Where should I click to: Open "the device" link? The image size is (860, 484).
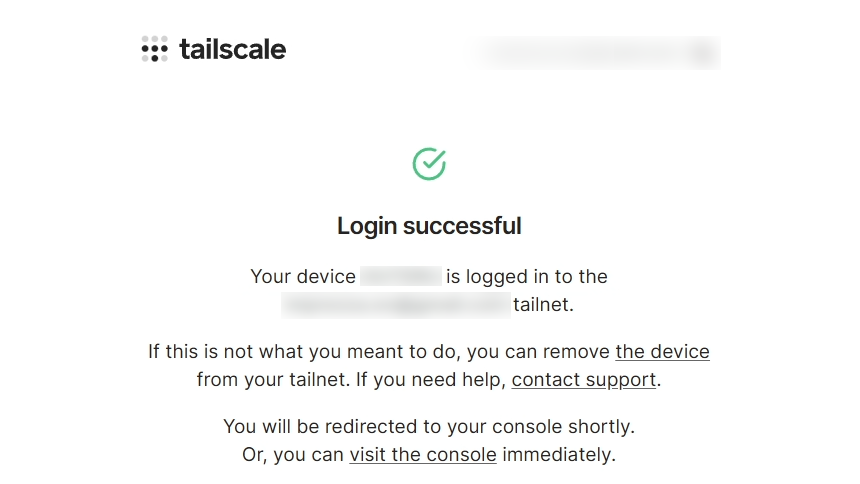click(x=663, y=352)
